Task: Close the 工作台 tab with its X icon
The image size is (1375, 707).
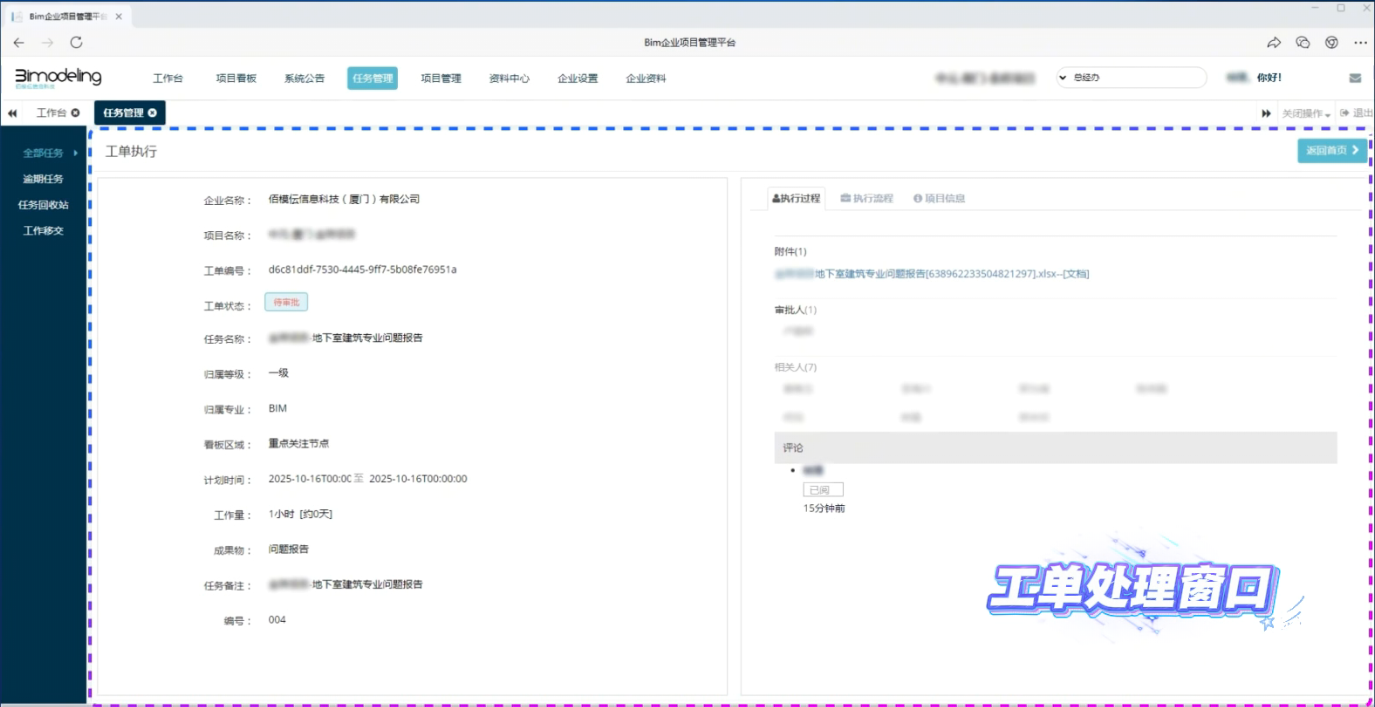Action: [75, 113]
